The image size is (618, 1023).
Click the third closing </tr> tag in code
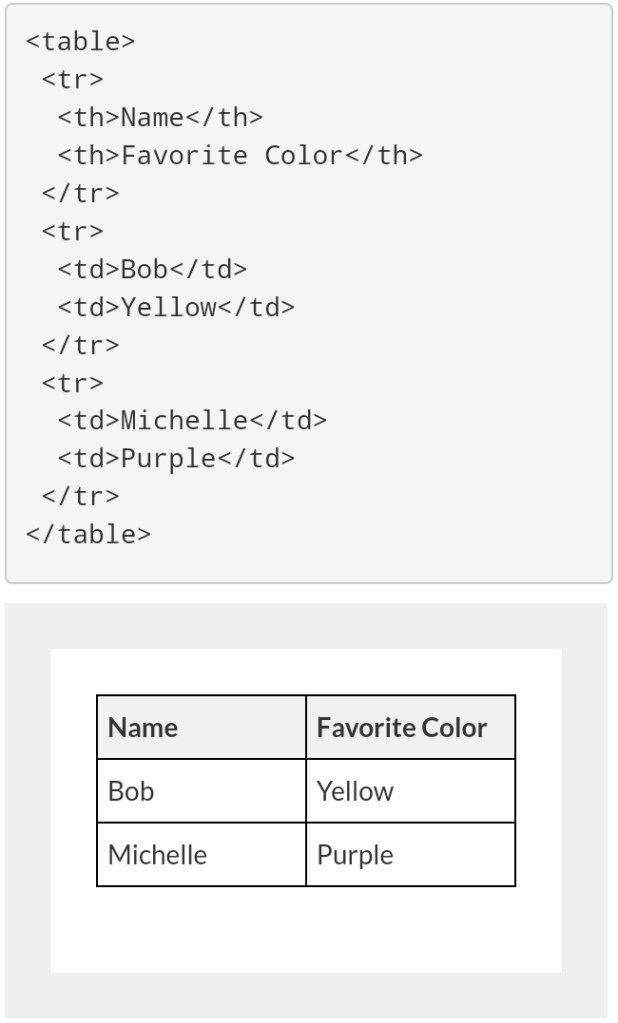pyautogui.click(x=80, y=496)
